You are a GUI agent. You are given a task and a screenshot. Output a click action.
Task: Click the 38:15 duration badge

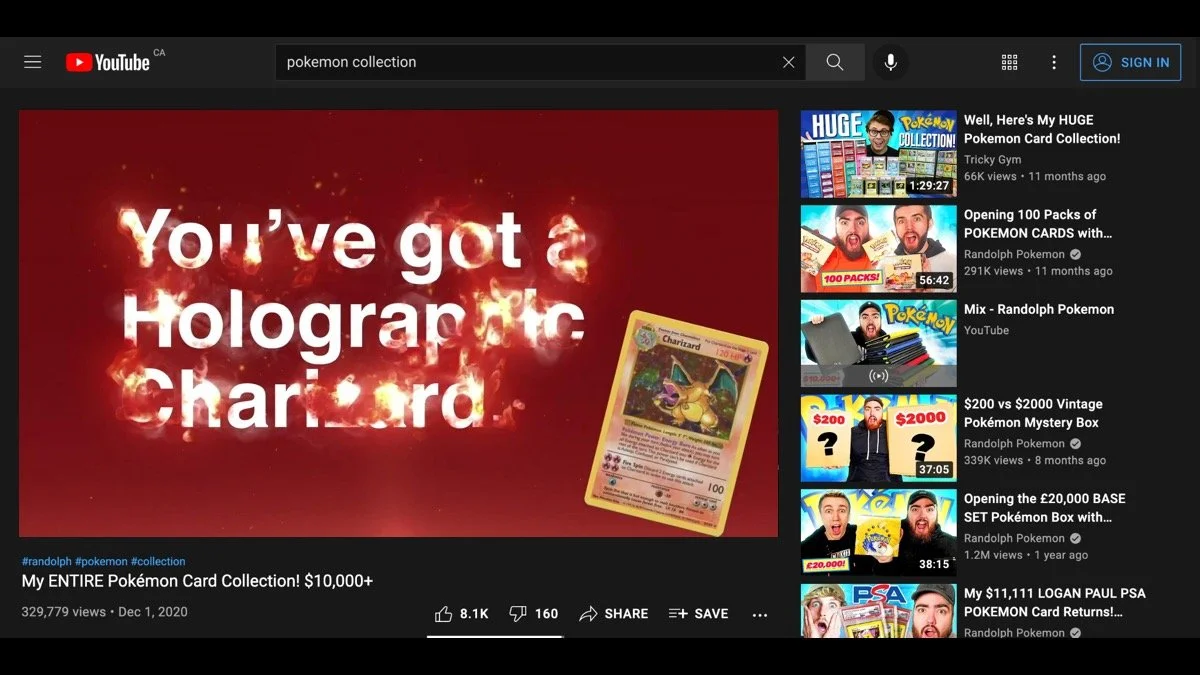[x=934, y=564]
